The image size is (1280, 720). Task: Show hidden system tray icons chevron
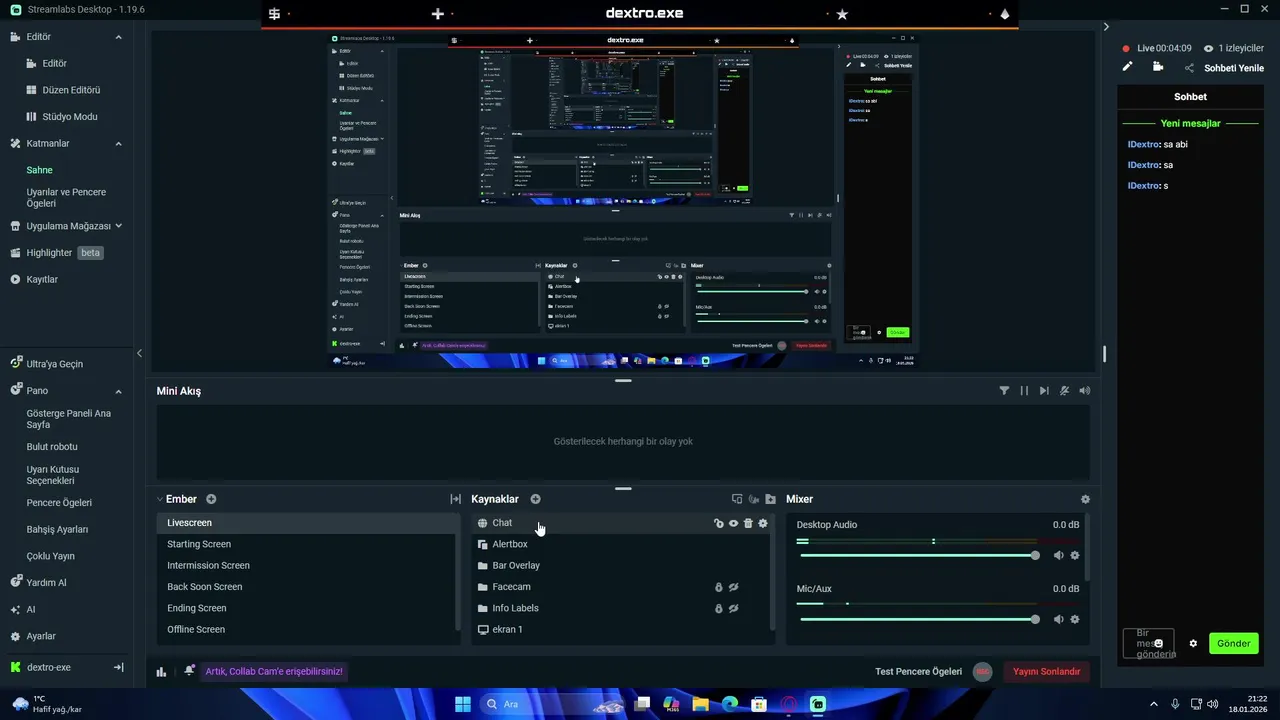(x=1154, y=704)
